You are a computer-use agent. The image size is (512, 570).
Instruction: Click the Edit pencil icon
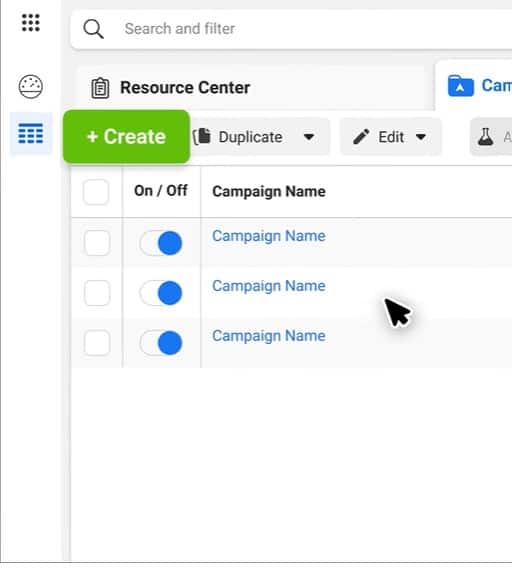pos(361,137)
